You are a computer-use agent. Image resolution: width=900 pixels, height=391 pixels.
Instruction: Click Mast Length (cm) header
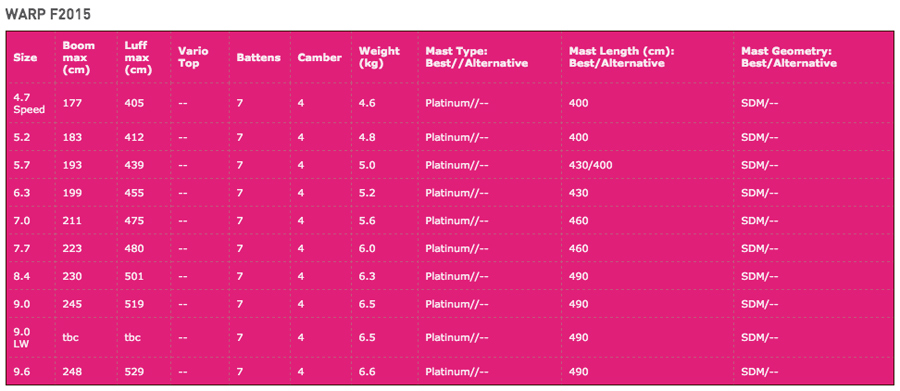pyautogui.click(x=621, y=57)
